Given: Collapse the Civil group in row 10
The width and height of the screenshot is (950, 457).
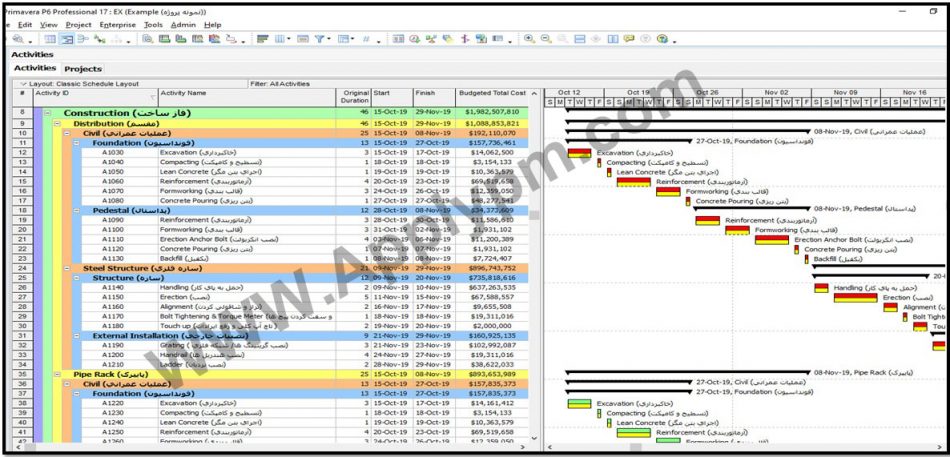Looking at the screenshot, I should 67,133.
